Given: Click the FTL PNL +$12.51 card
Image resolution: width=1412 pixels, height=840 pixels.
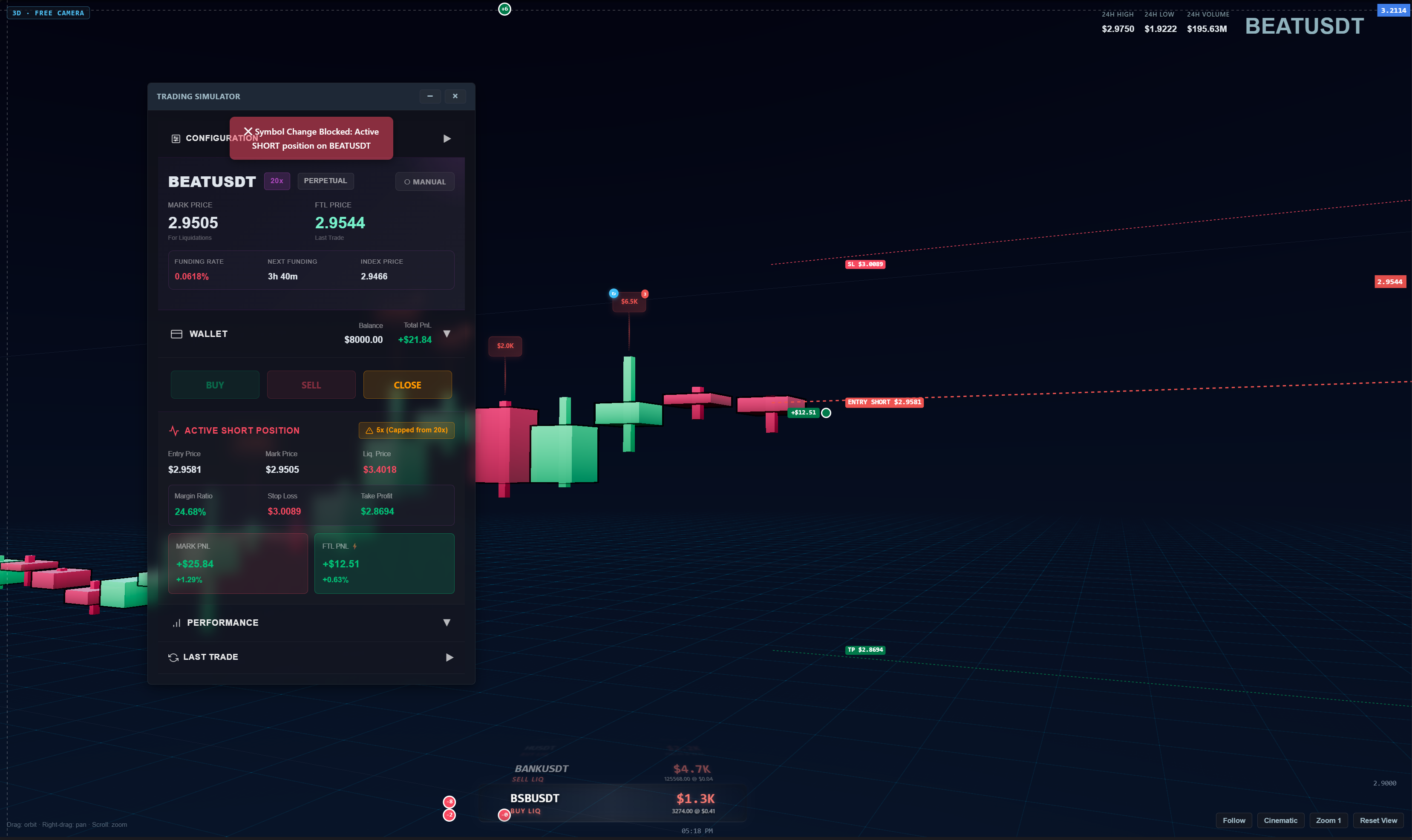Looking at the screenshot, I should click(384, 563).
